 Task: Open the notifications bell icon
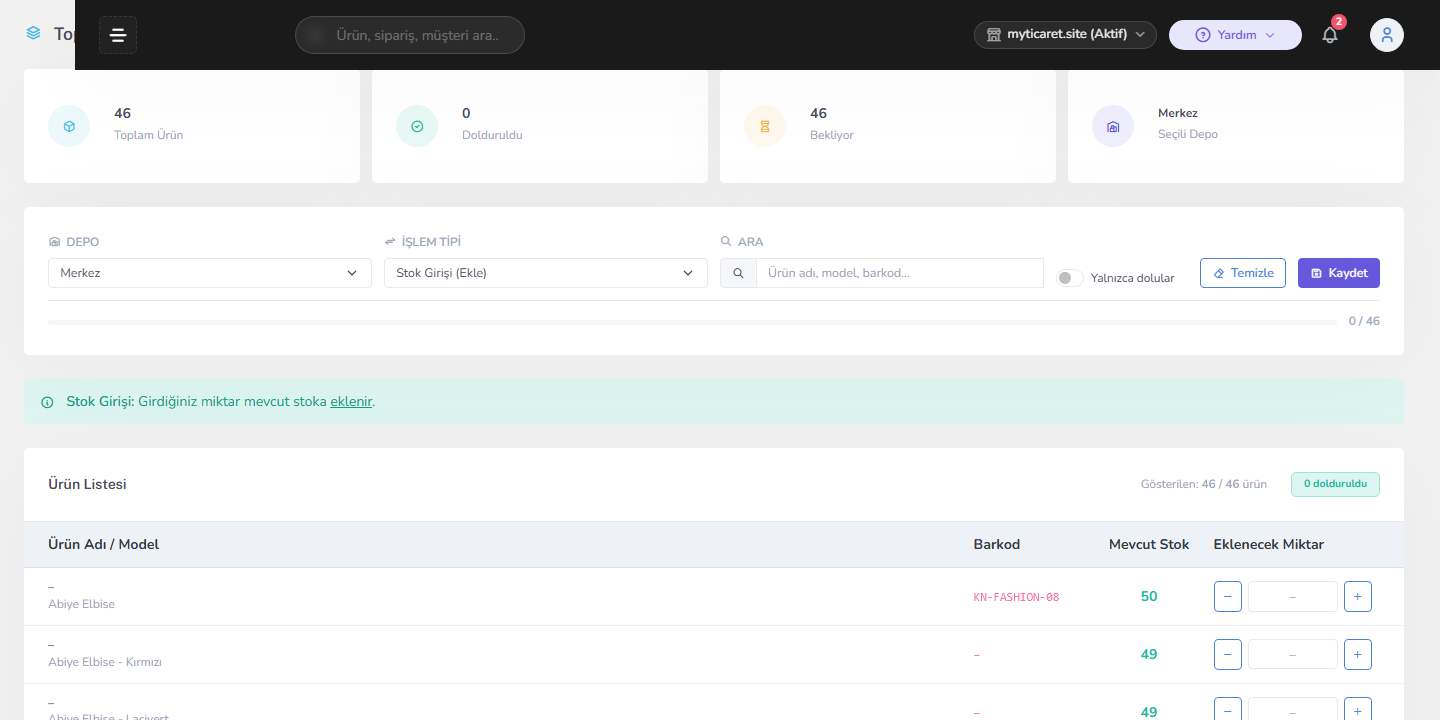(1330, 35)
